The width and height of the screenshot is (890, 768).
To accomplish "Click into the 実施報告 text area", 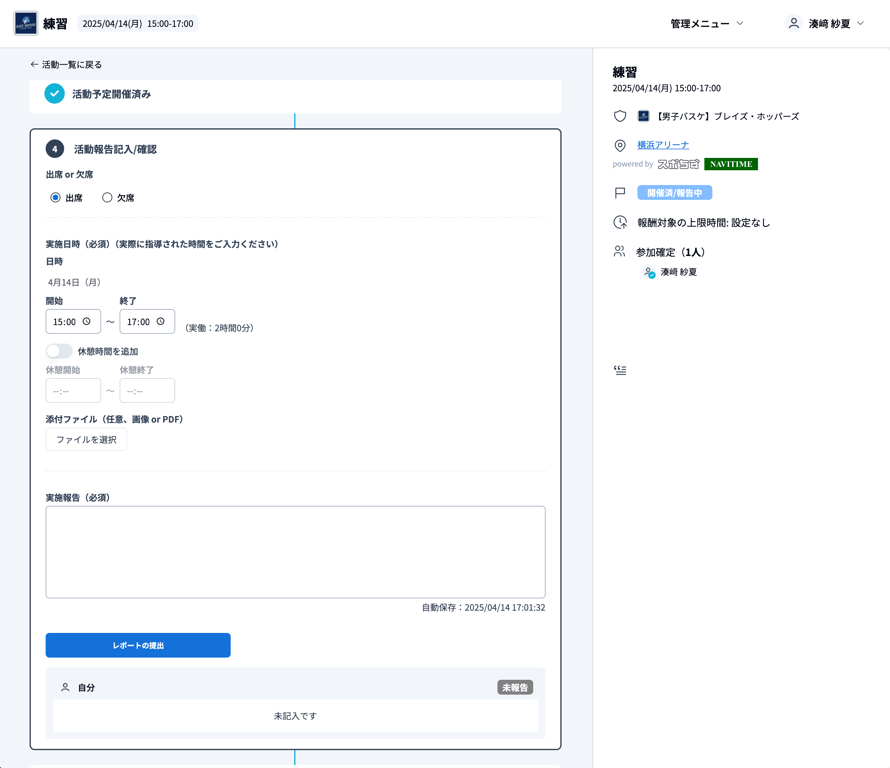I will point(295,552).
